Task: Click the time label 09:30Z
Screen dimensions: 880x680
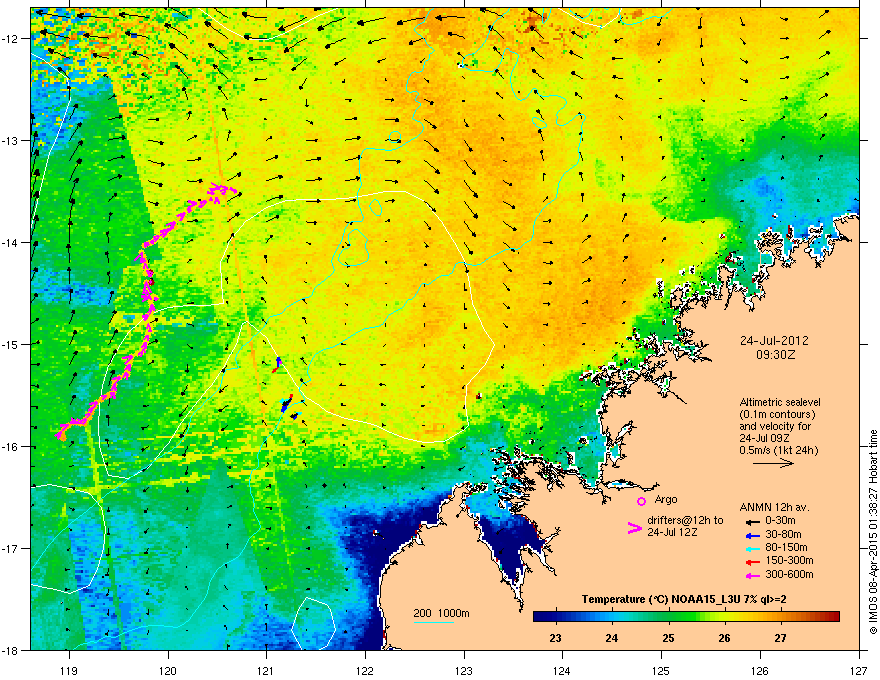Action: click(776, 355)
